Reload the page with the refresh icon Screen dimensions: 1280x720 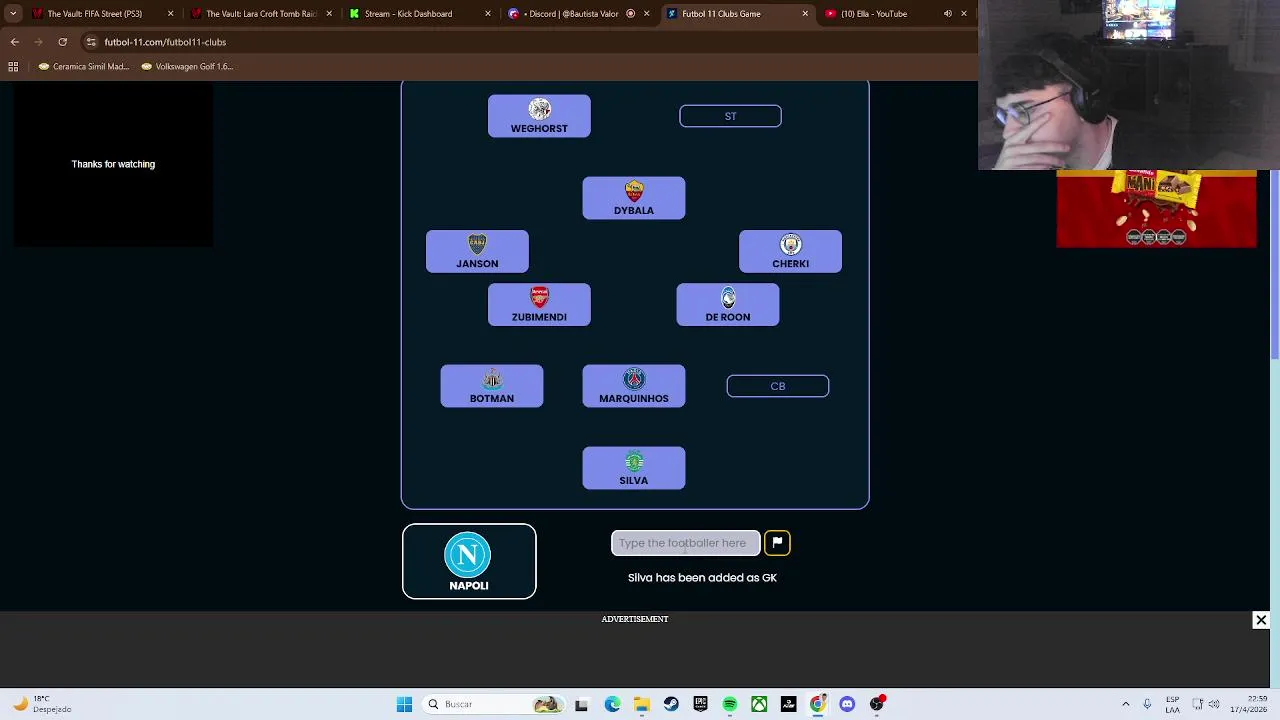point(62,42)
